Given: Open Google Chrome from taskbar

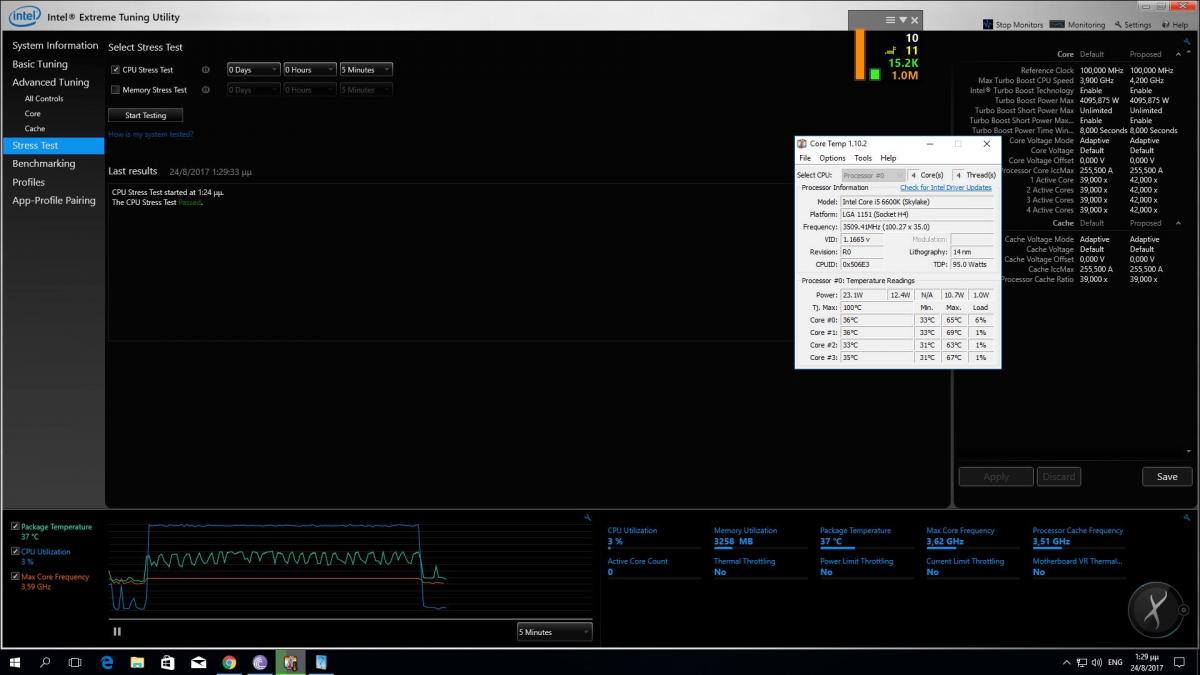Looking at the screenshot, I should (x=229, y=662).
